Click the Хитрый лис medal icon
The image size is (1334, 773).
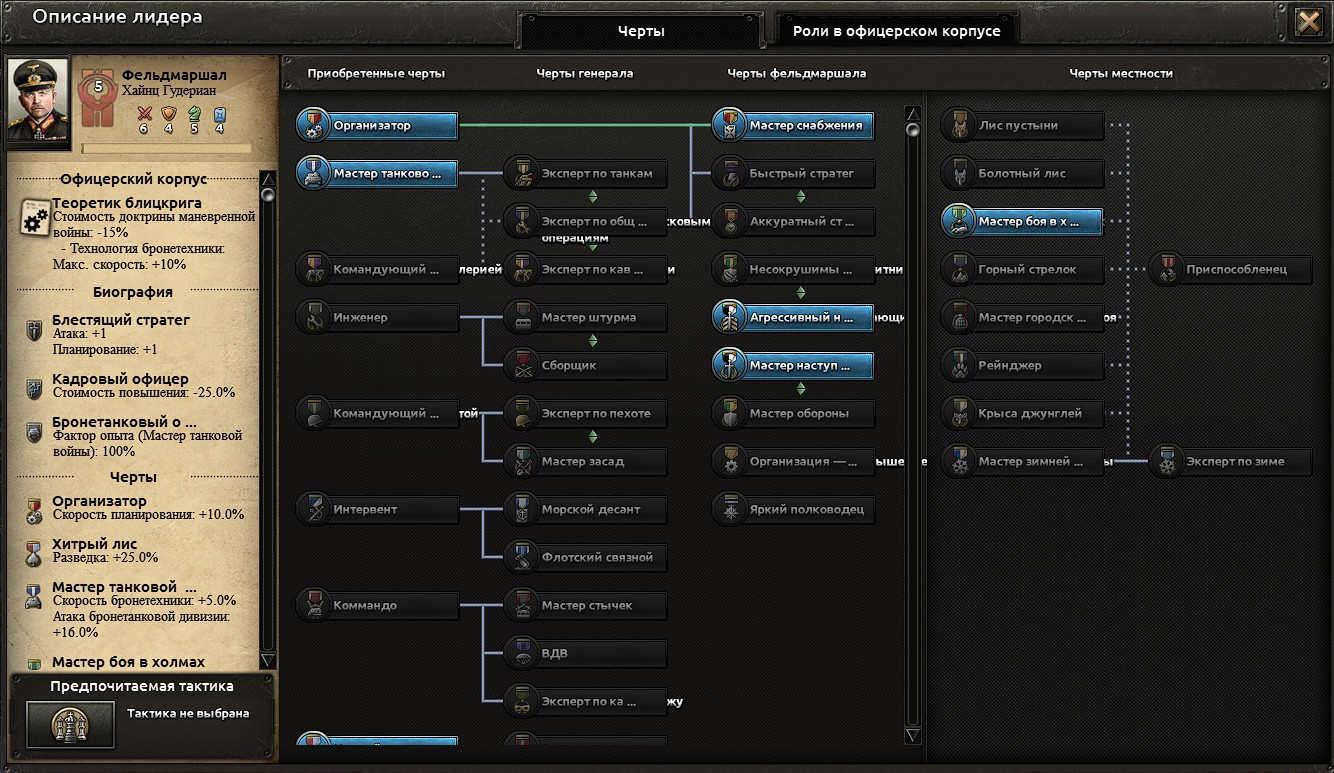[35, 553]
